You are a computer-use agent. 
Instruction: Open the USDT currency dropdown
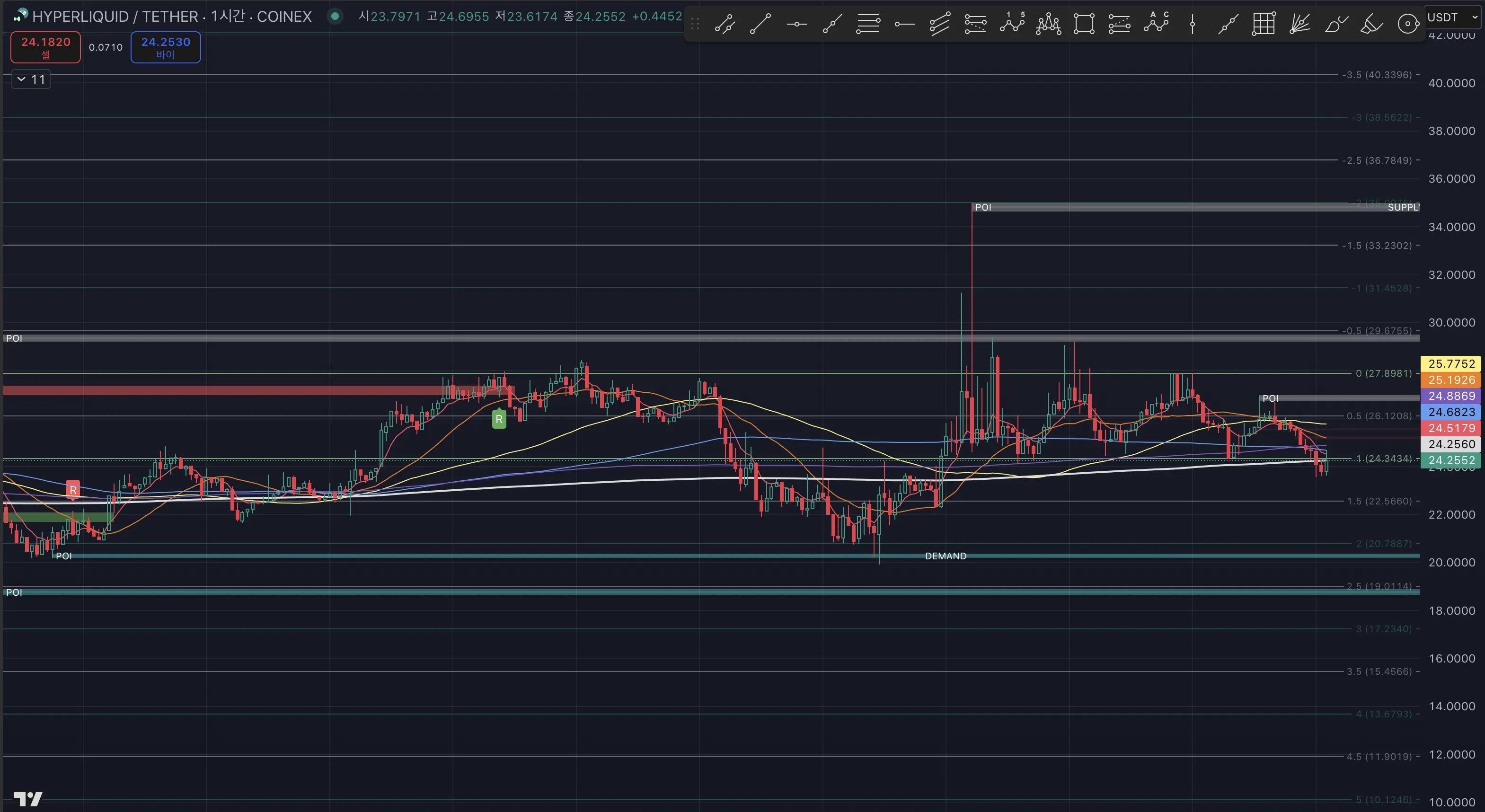click(1452, 18)
